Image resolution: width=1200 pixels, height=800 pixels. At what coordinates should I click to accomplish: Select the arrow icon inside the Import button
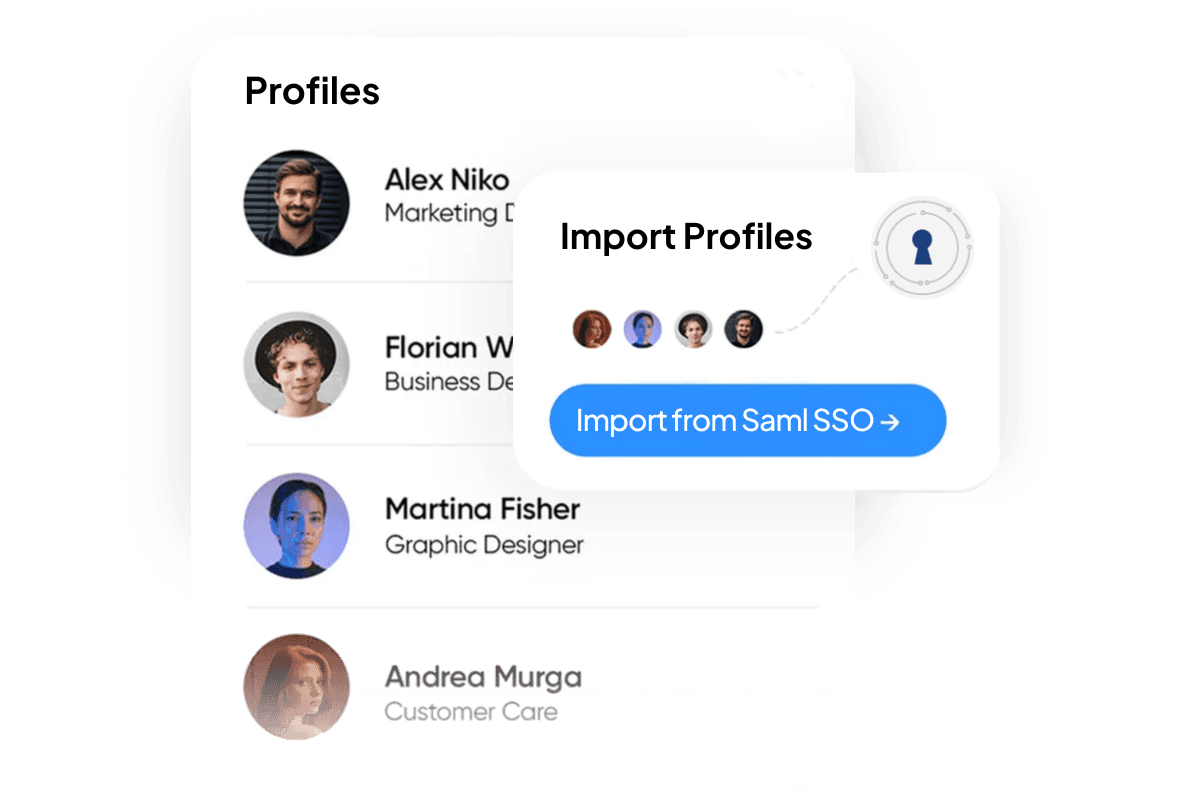888,421
